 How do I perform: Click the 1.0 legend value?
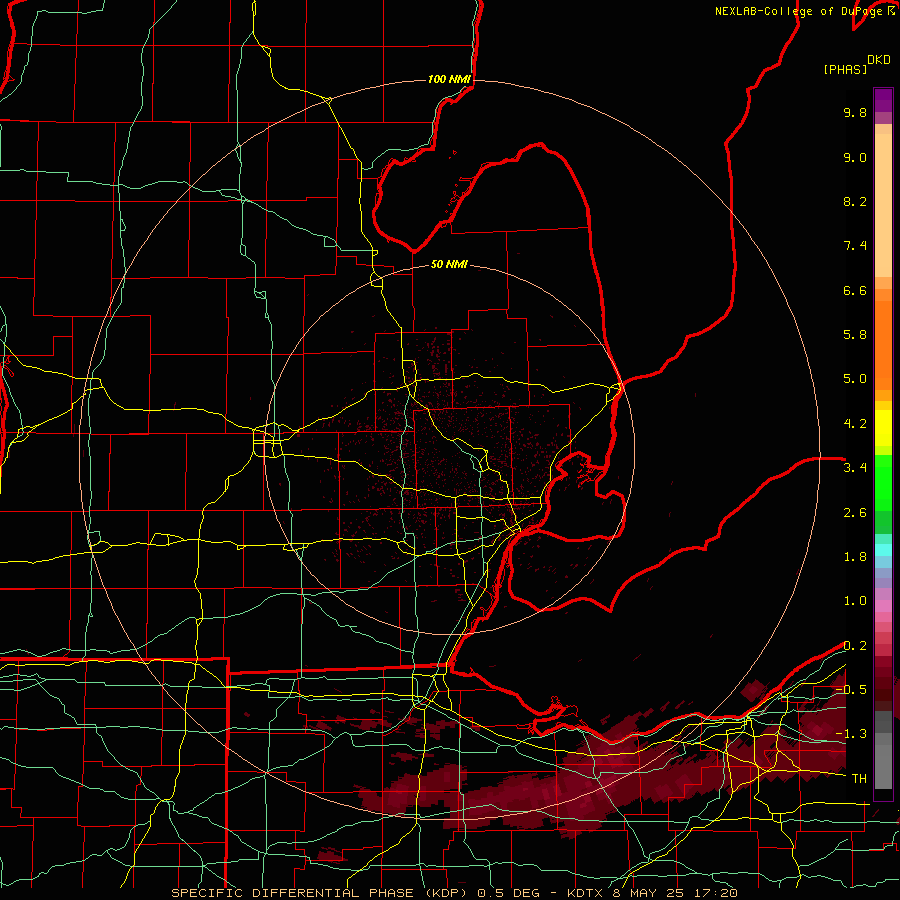click(855, 600)
